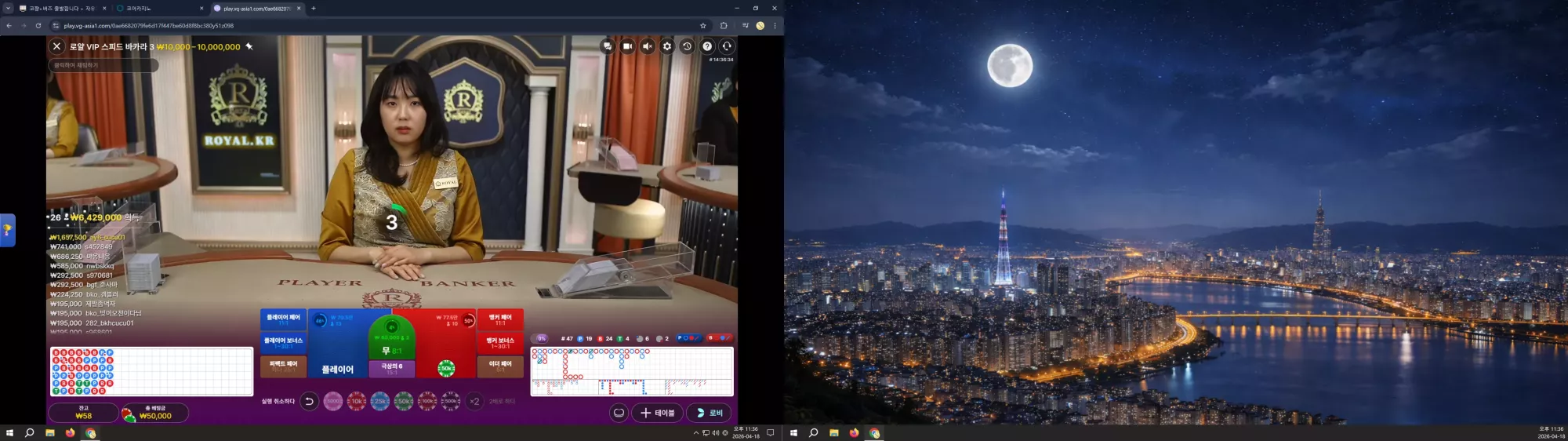Image resolution: width=1568 pixels, height=441 pixels.
Task: Open a new browser tab with plus
Action: [x=314, y=9]
